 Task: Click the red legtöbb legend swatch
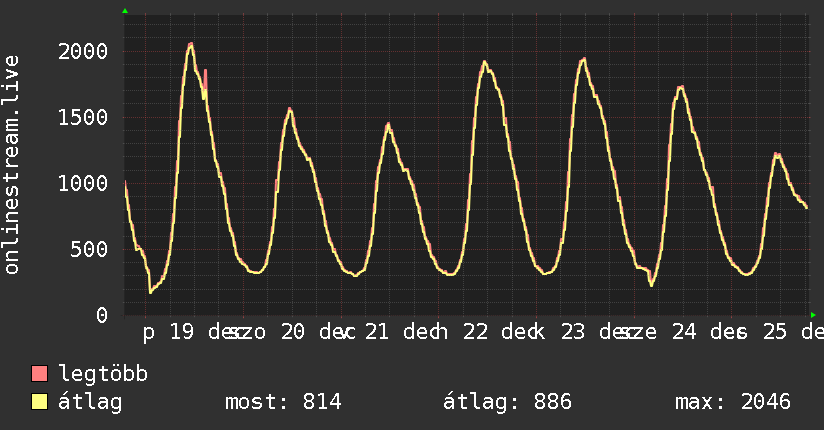pyautogui.click(x=40, y=374)
